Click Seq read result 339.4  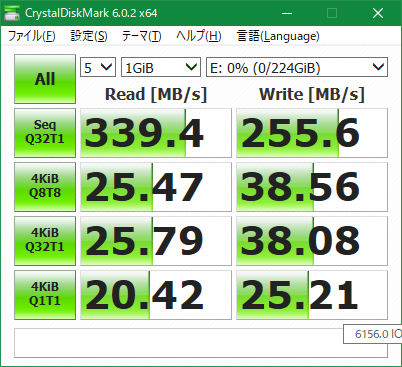(156, 133)
